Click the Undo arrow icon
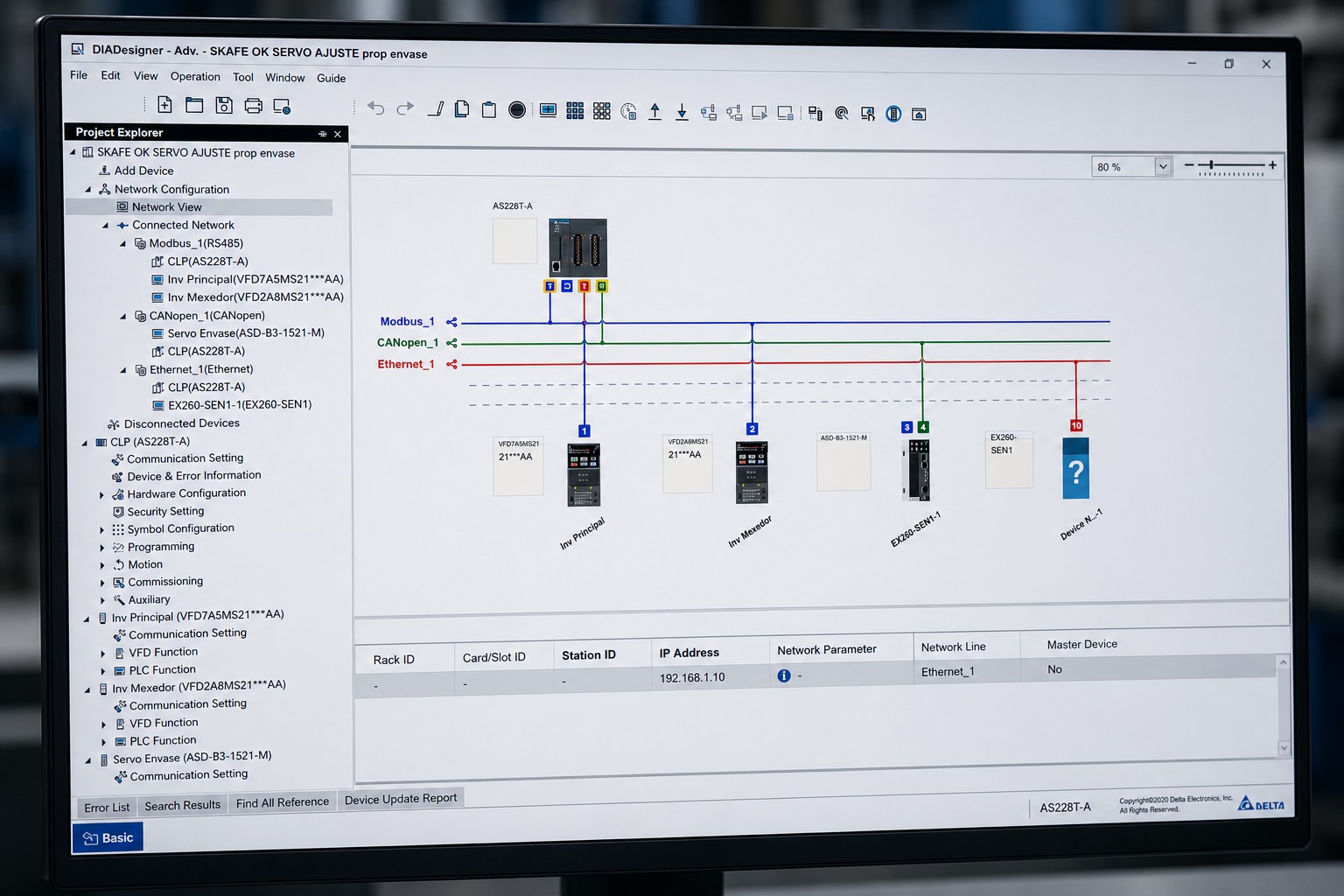This screenshot has width=1344, height=896. 376,108
